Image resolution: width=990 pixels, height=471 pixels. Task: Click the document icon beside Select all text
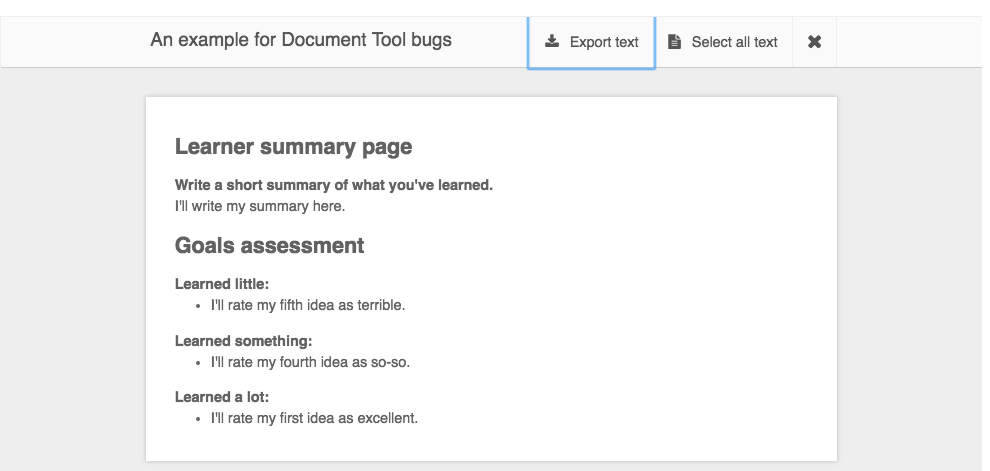[x=674, y=42]
